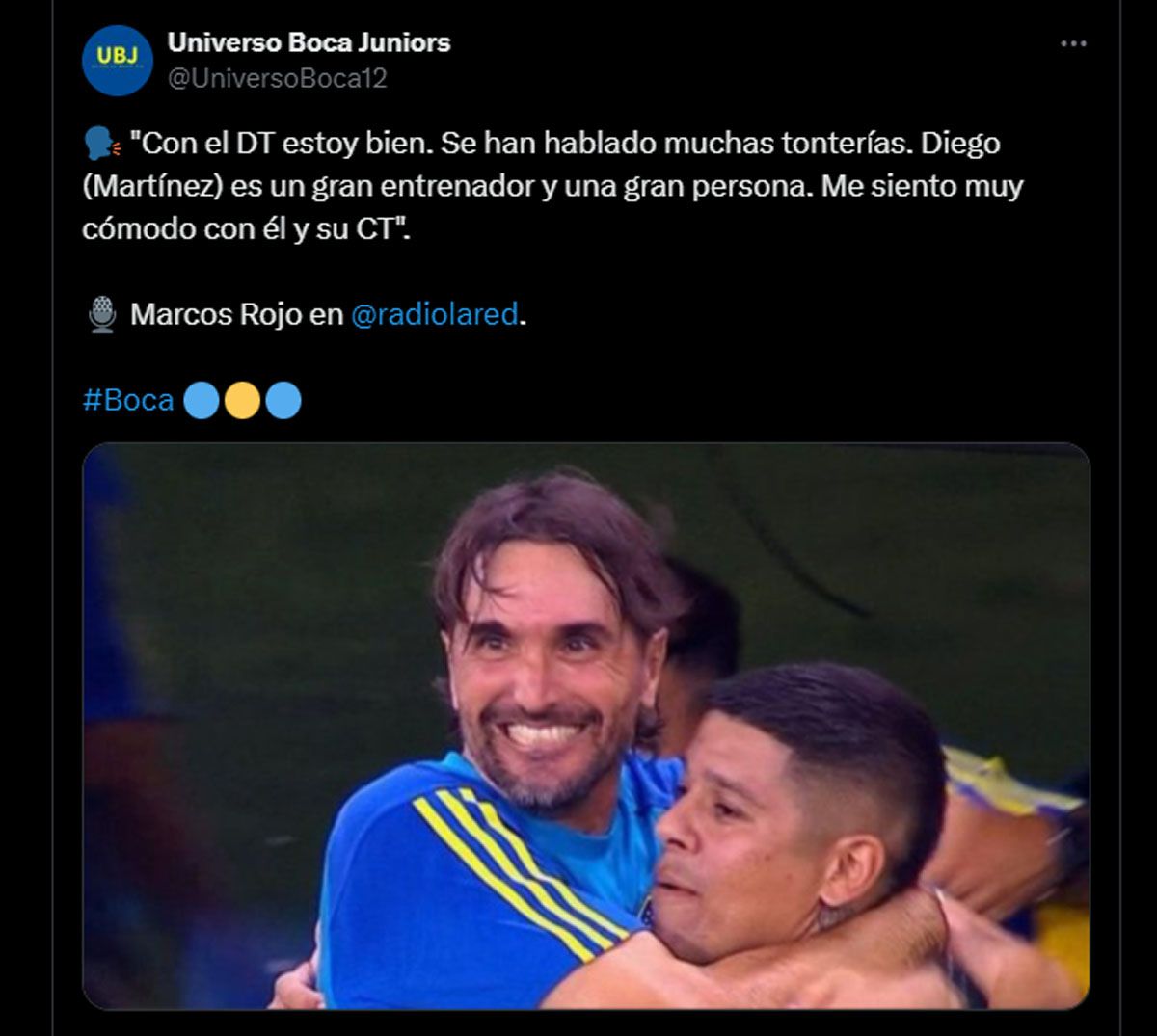
Task: Click the speaking head emoji before the quote
Action: pyautogui.click(x=101, y=144)
